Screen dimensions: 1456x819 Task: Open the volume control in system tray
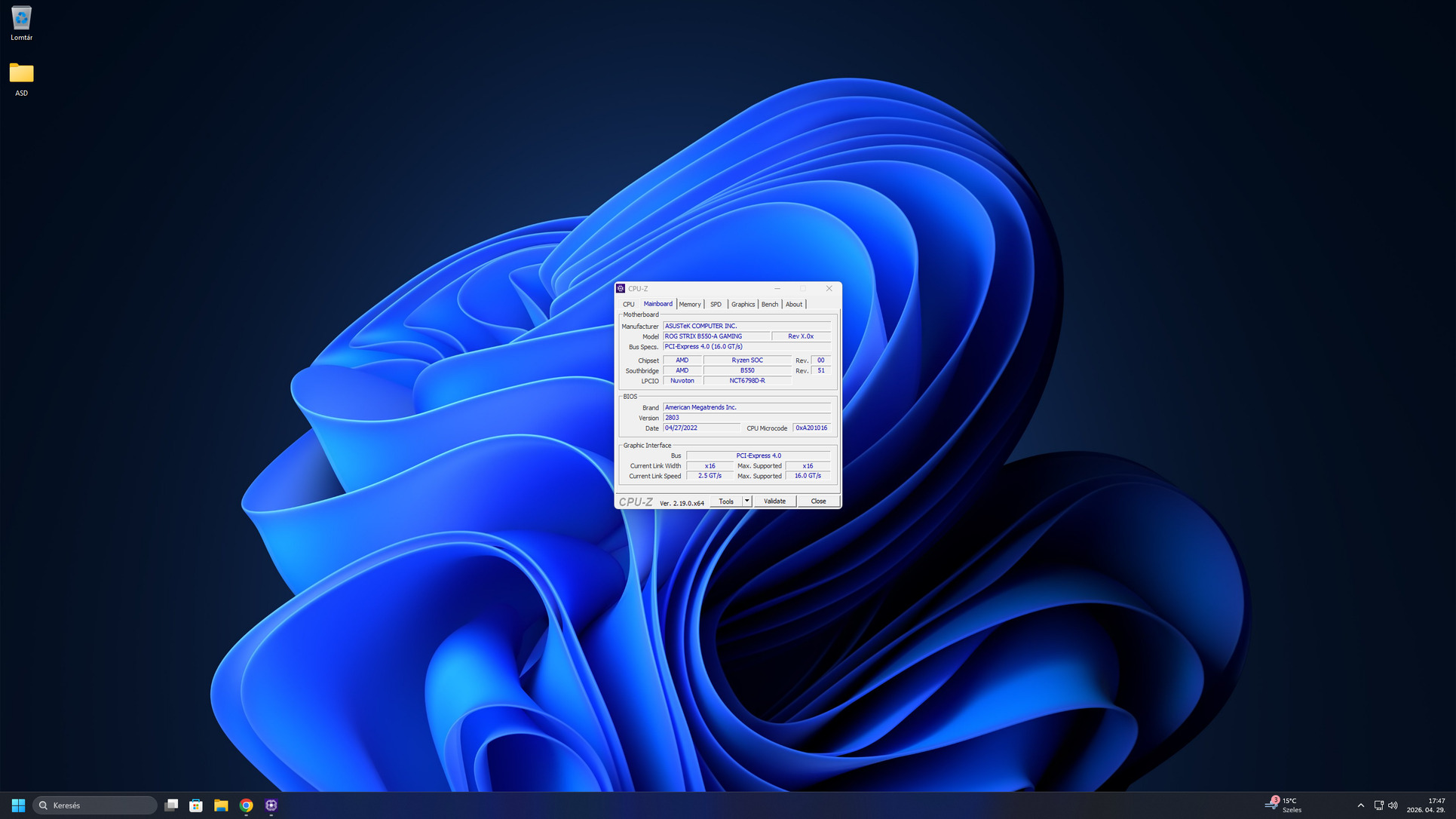(1393, 805)
